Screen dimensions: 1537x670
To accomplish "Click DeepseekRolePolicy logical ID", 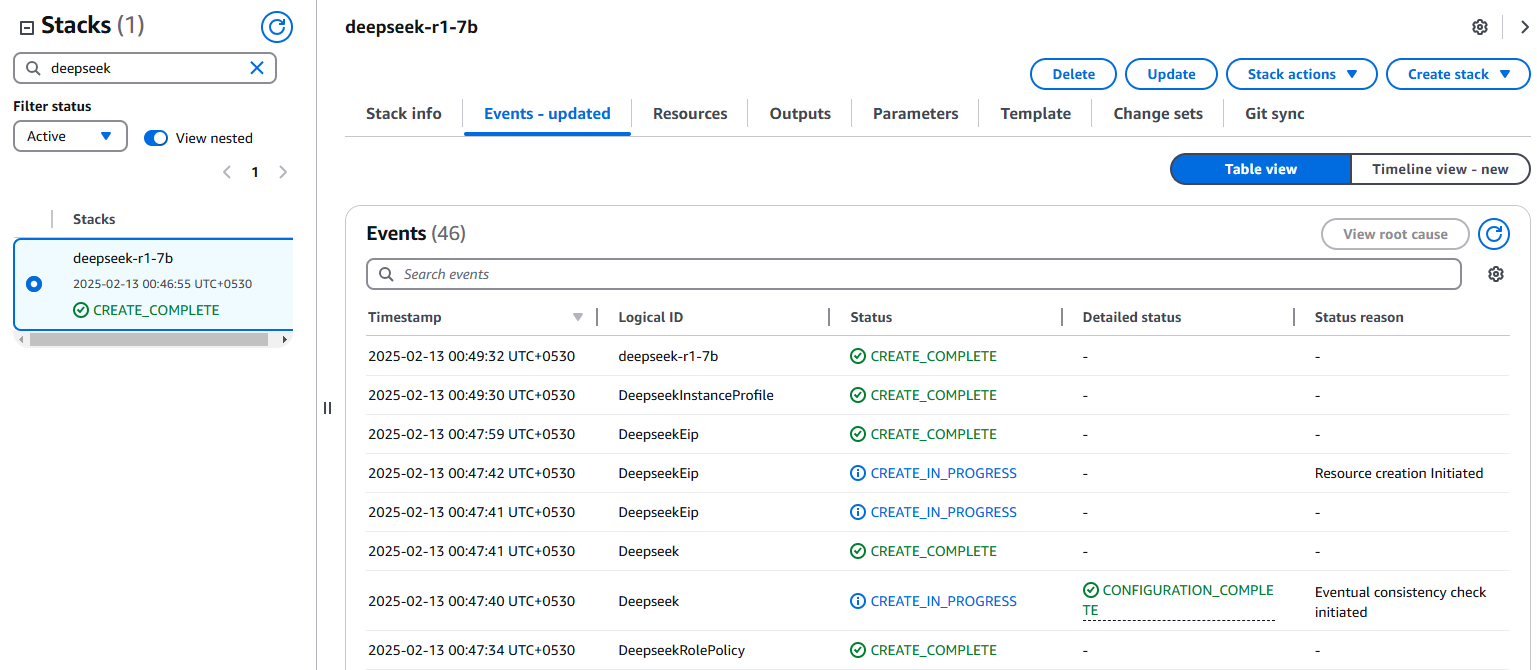I will click(x=682, y=650).
